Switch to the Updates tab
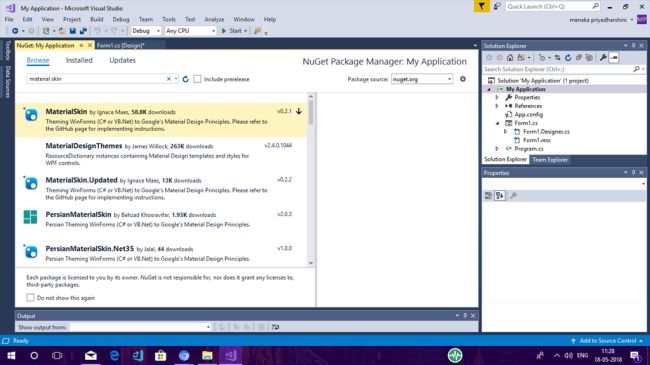This screenshot has width=650, height=365. click(122, 60)
